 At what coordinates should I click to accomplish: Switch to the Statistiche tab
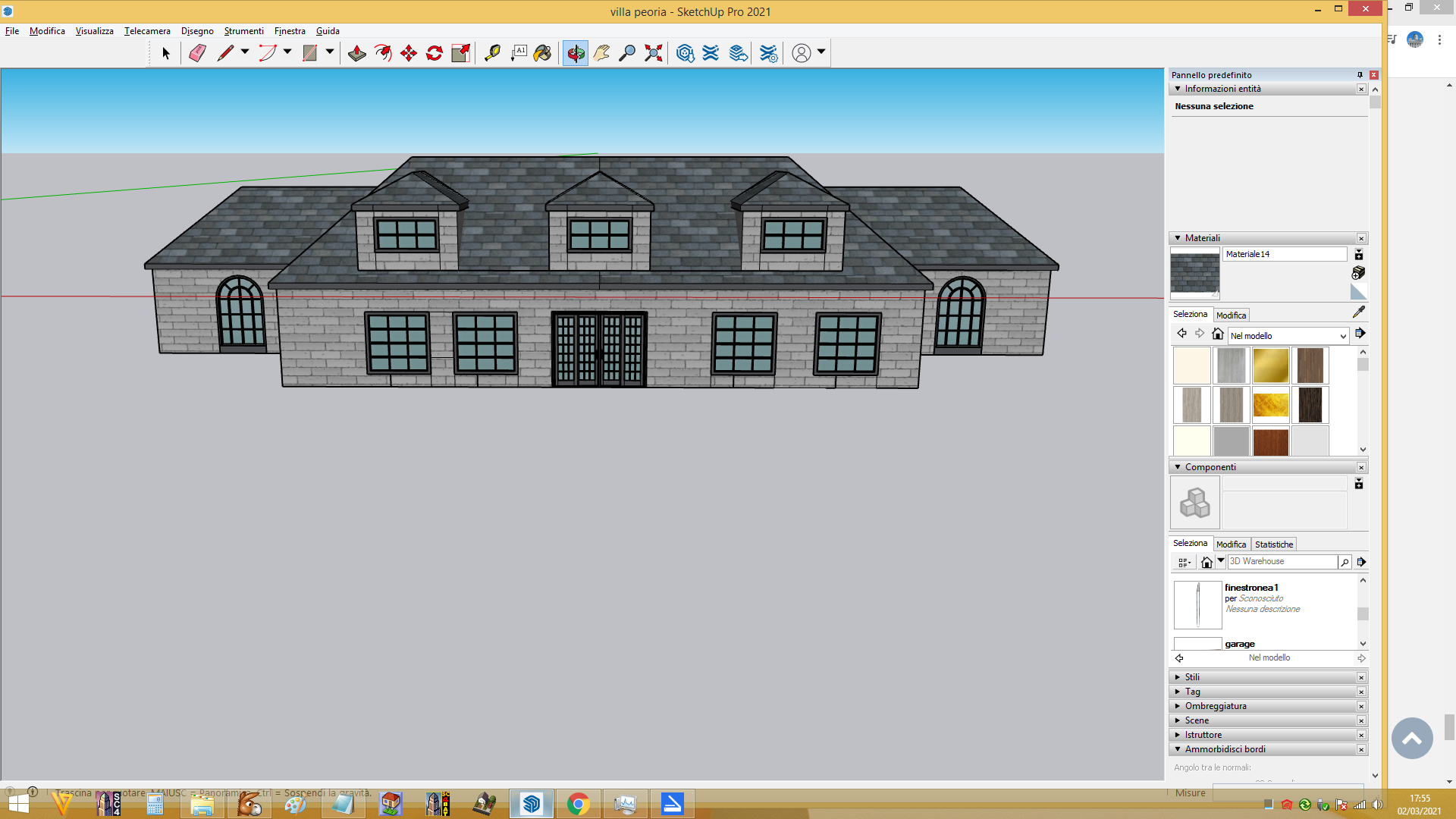(x=1274, y=544)
